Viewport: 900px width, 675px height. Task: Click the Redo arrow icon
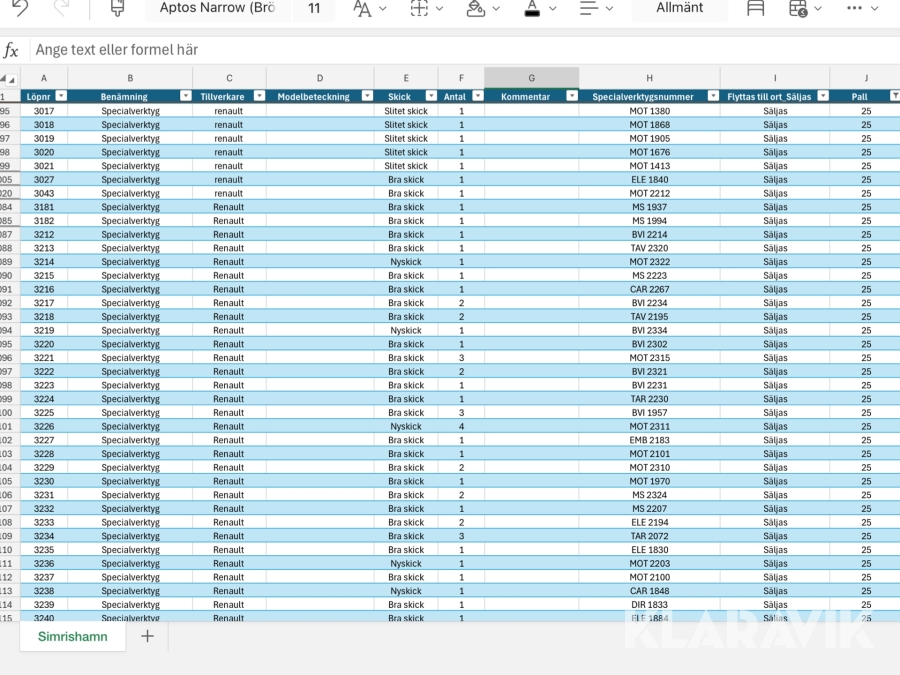tap(62, 8)
